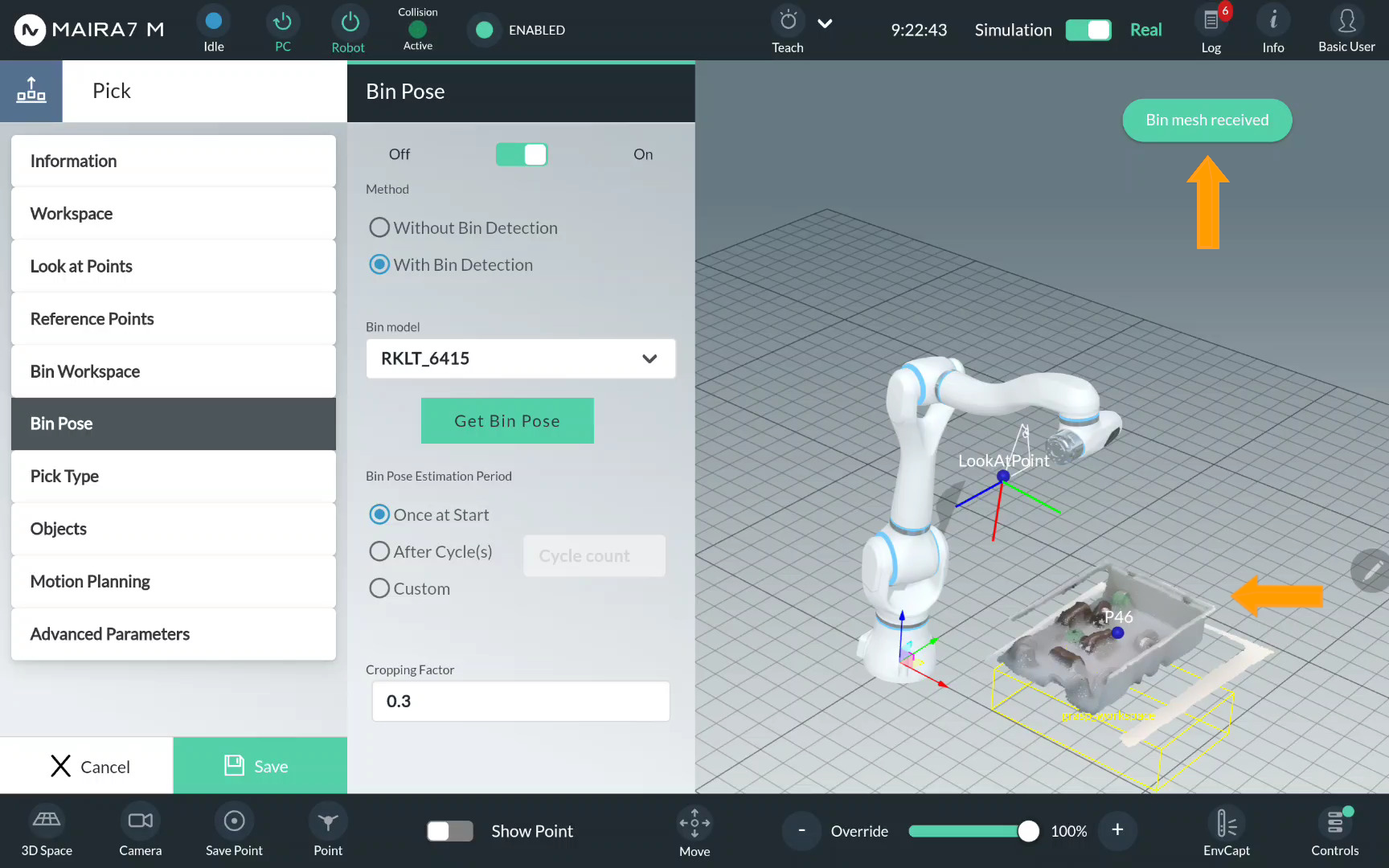Image resolution: width=1389 pixels, height=868 pixels.
Task: Decrease override with minus button
Action: pyautogui.click(x=801, y=830)
